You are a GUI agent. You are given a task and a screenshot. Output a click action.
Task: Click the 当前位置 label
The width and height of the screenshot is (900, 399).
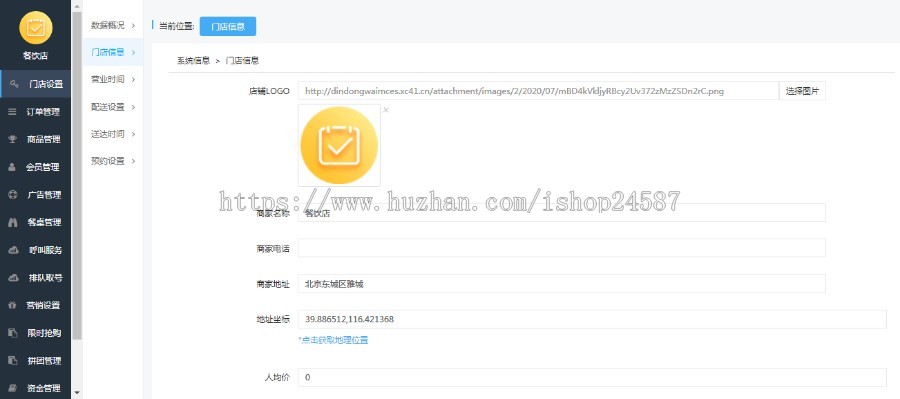(x=176, y=26)
